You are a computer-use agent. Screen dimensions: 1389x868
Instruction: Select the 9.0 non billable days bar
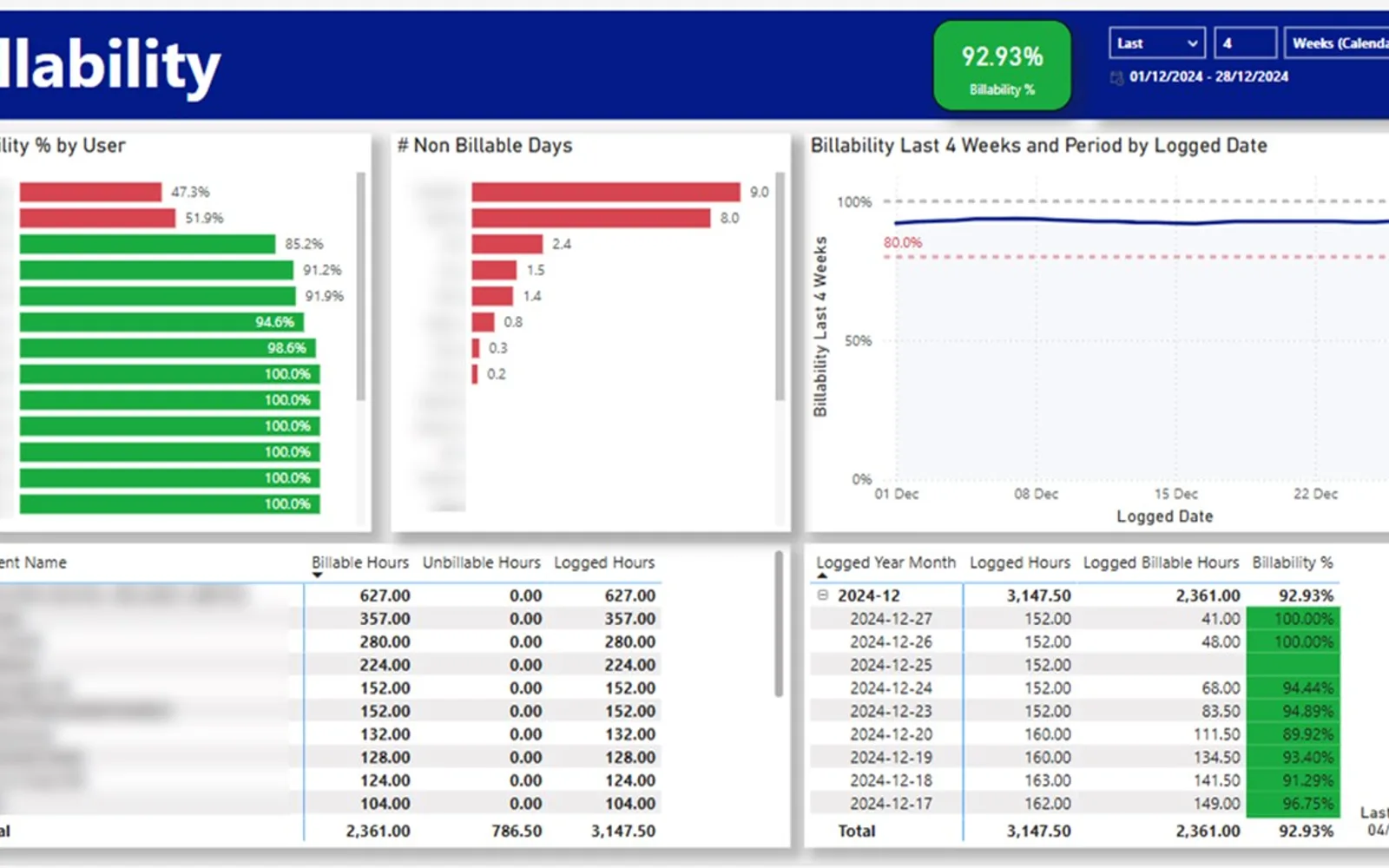coord(606,192)
